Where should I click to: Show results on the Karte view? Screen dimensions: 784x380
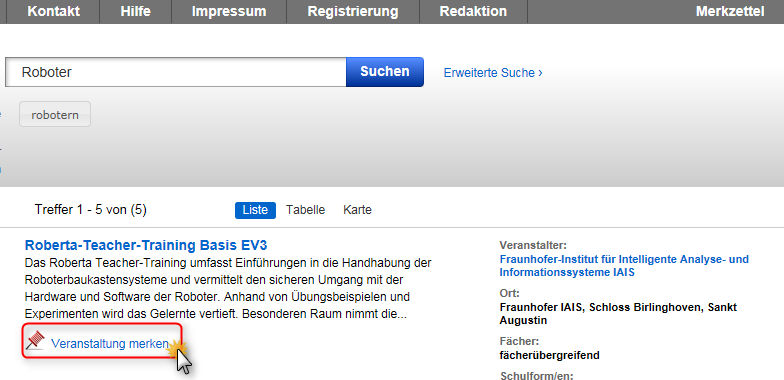pos(358,210)
